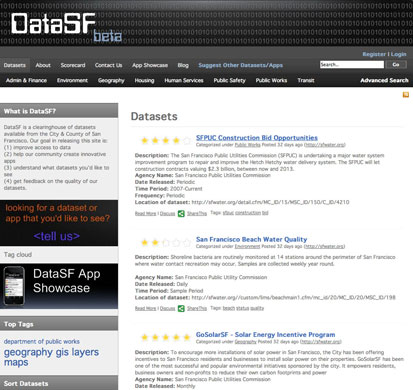Click first star of GoSolarSF rating
Viewport: 413px width, 390px height.
pyautogui.click(x=145, y=337)
